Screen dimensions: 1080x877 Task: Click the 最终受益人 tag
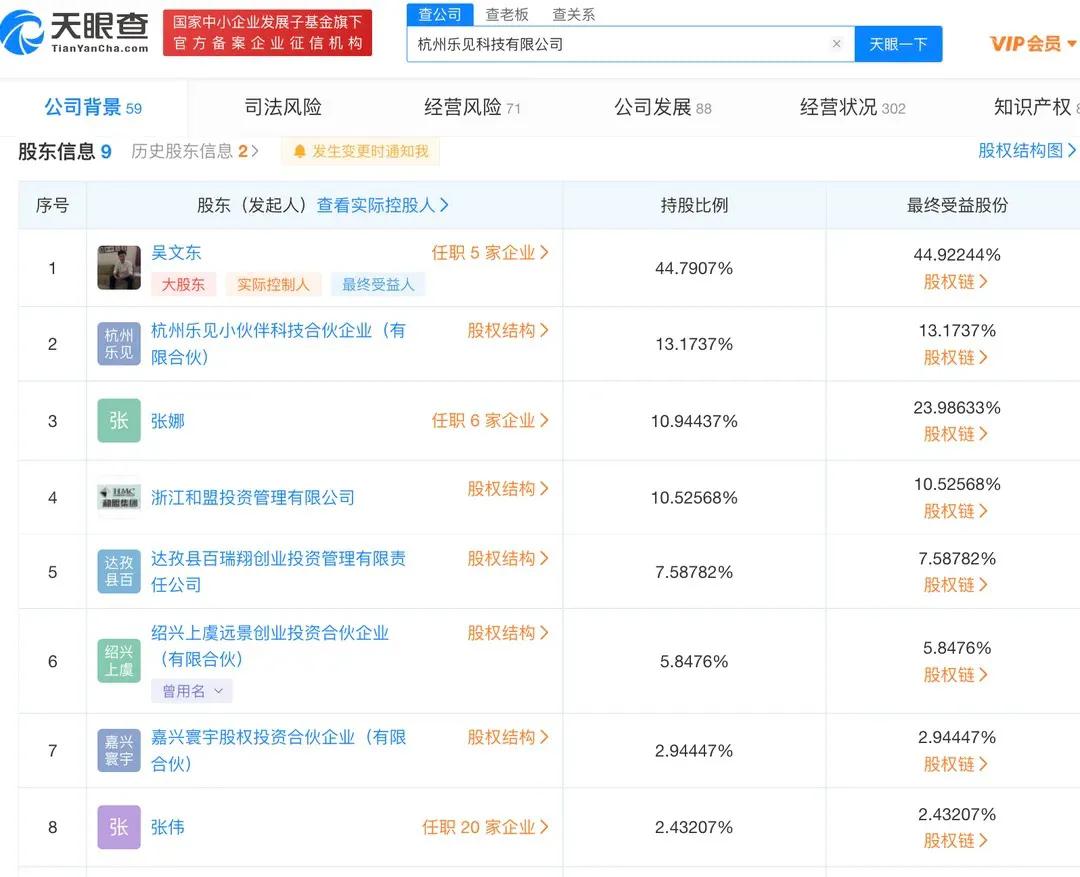(x=378, y=284)
